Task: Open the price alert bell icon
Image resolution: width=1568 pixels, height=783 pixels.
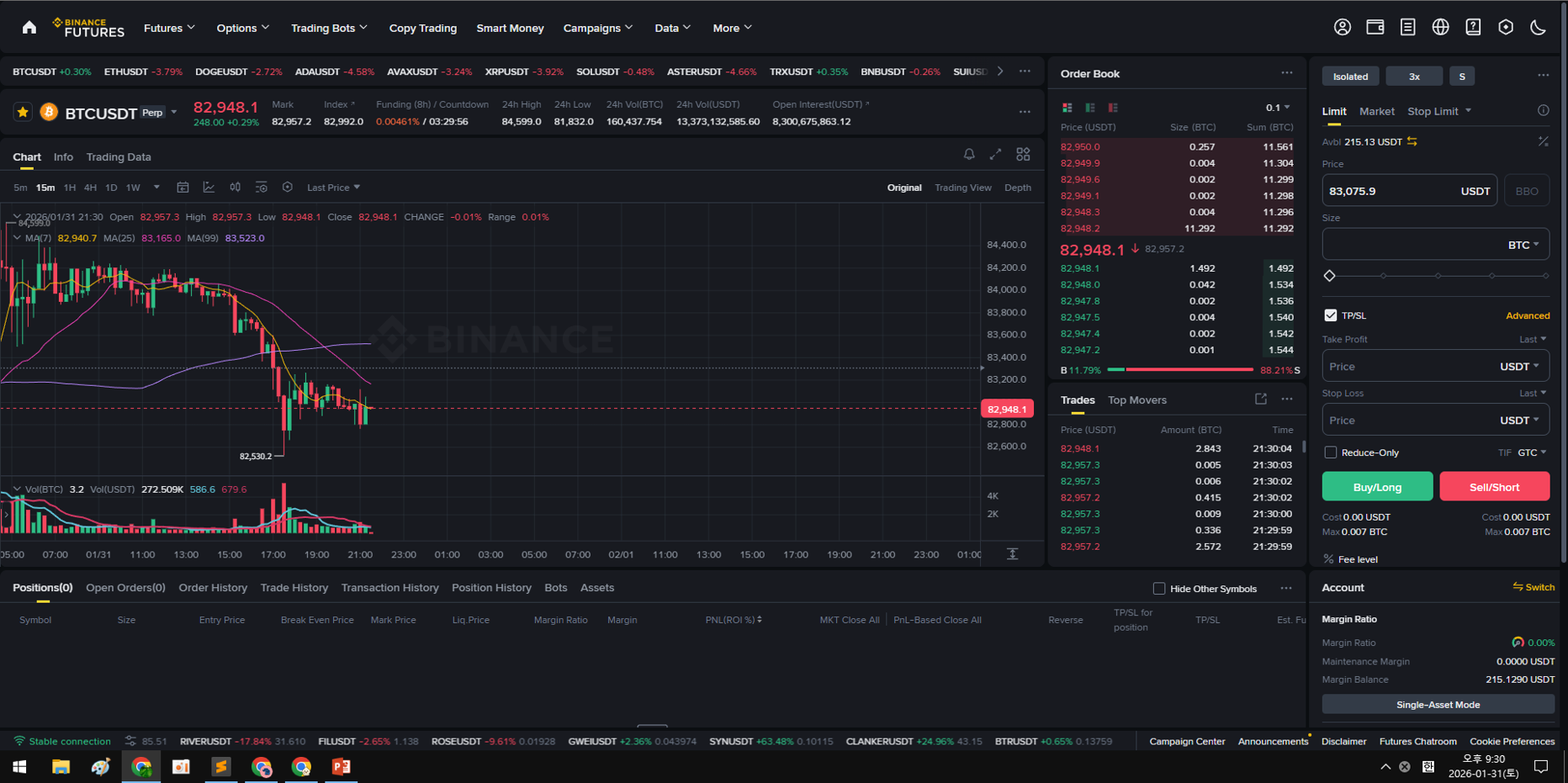Action: click(969, 154)
